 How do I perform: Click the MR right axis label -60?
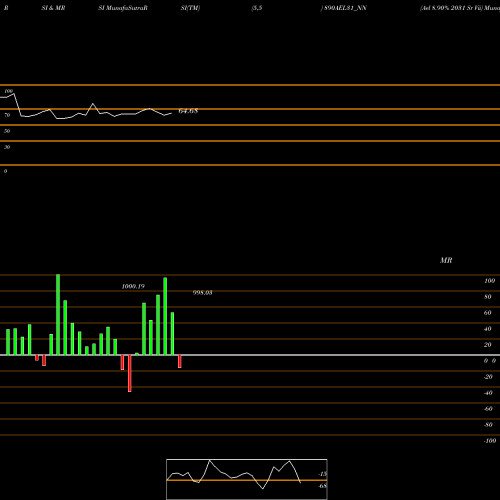(x=488, y=409)
